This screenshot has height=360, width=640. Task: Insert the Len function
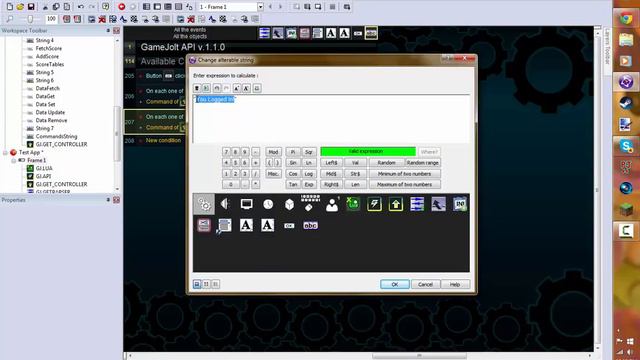[355, 184]
